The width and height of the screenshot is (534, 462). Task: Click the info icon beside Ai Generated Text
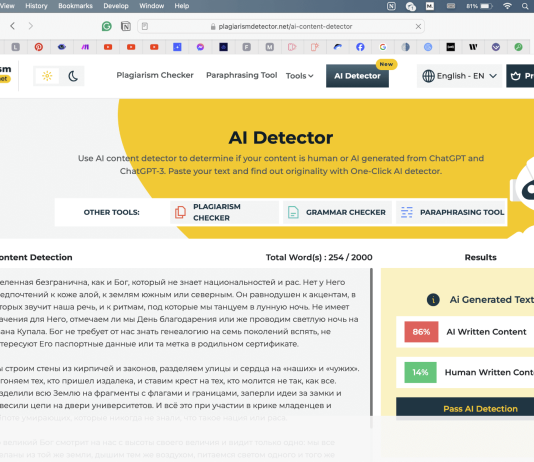[x=433, y=300]
